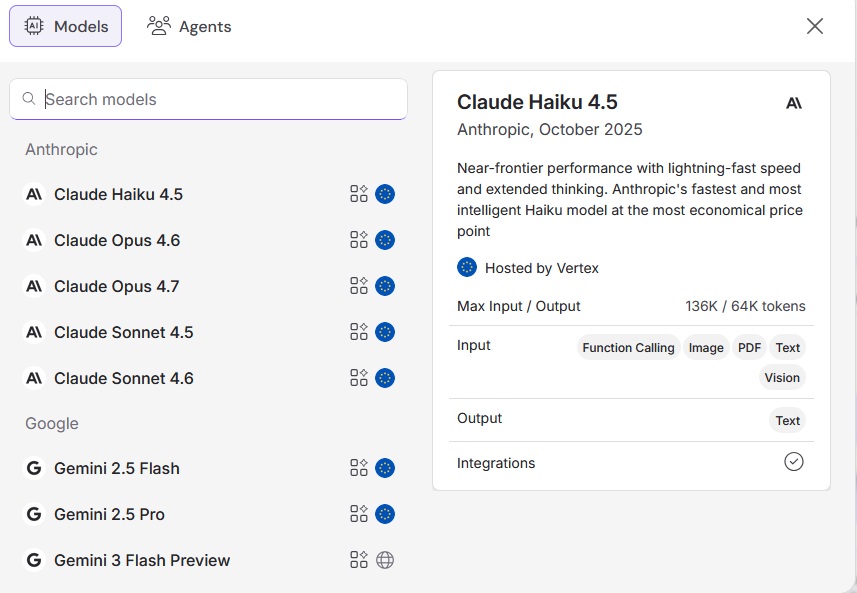Image resolution: width=857 pixels, height=593 pixels.
Task: Click the magnifier icon in search box
Action: [x=28, y=98]
